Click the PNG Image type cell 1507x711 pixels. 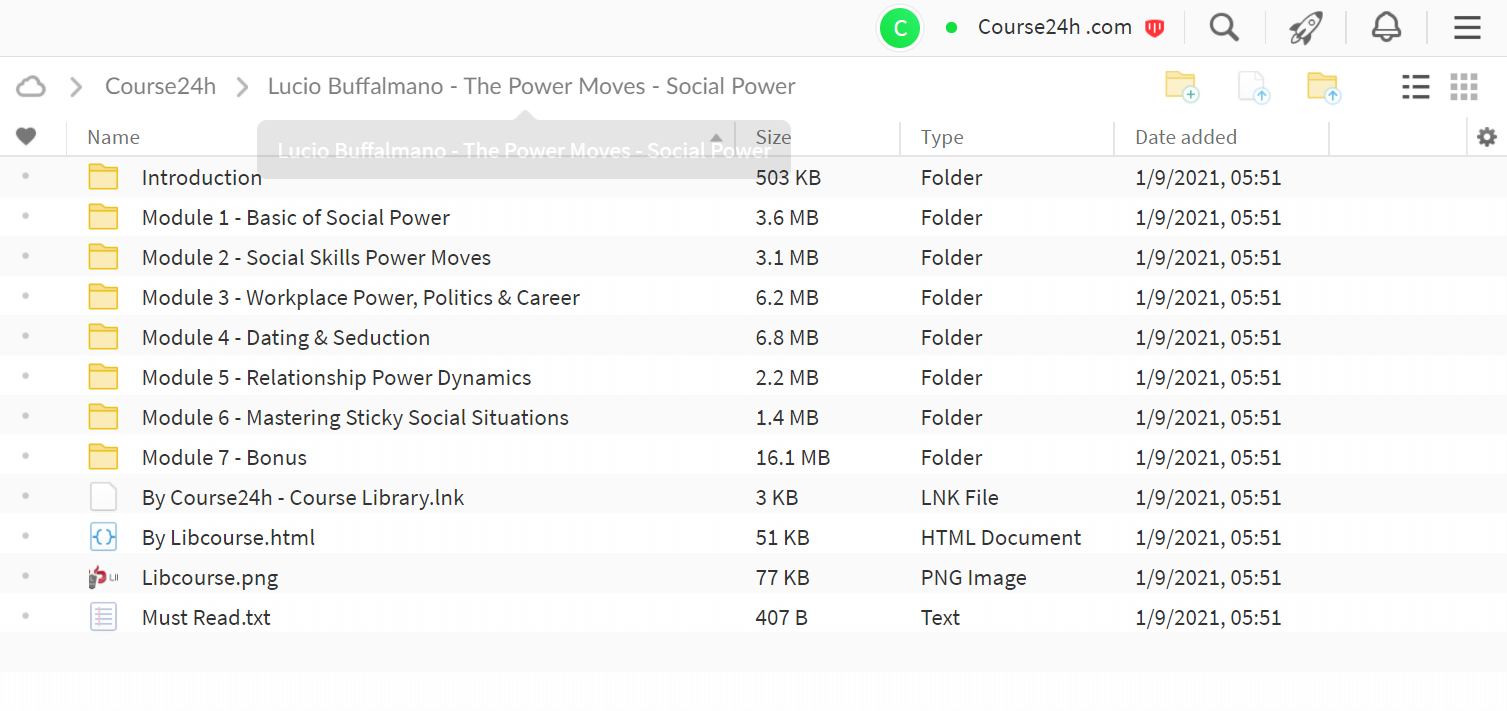click(974, 577)
